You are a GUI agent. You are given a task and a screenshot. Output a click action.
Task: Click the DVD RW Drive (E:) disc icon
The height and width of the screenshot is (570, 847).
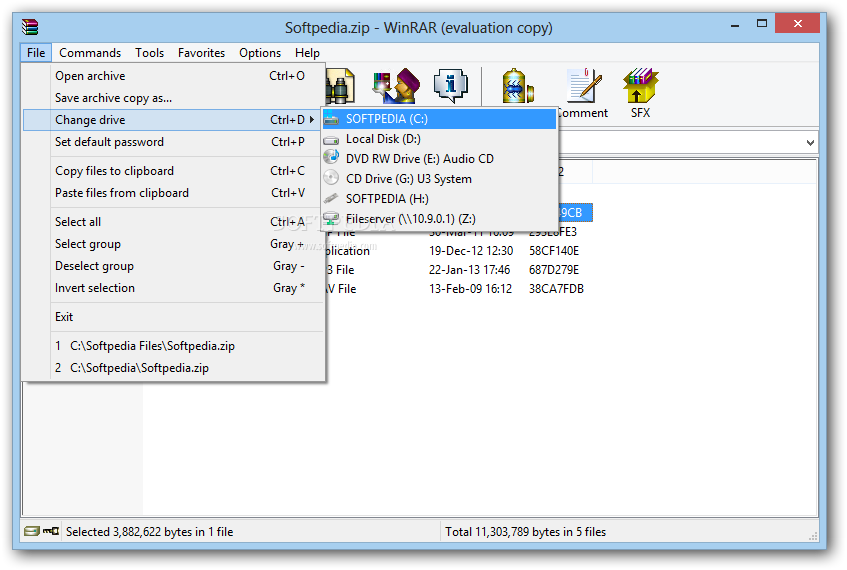(x=331, y=158)
